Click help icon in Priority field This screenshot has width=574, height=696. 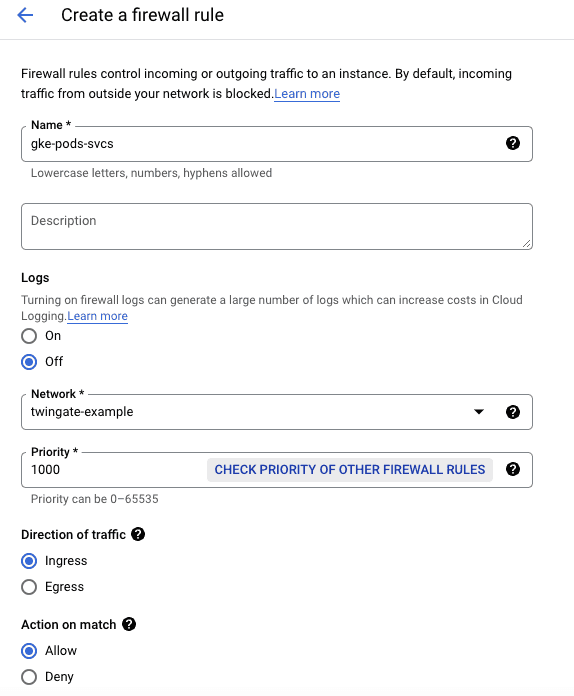[x=513, y=469]
